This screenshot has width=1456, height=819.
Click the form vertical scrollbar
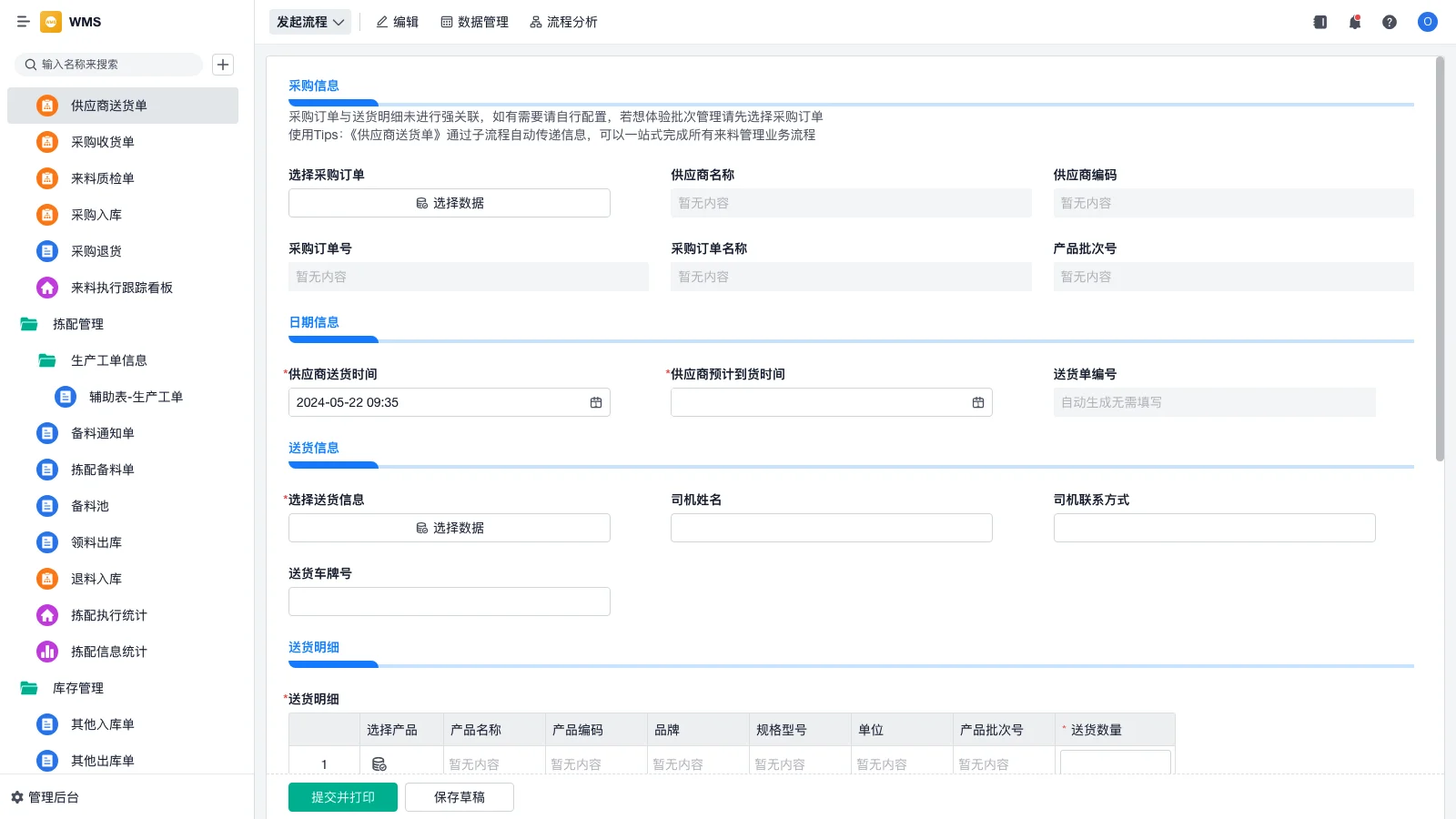coord(1440,259)
